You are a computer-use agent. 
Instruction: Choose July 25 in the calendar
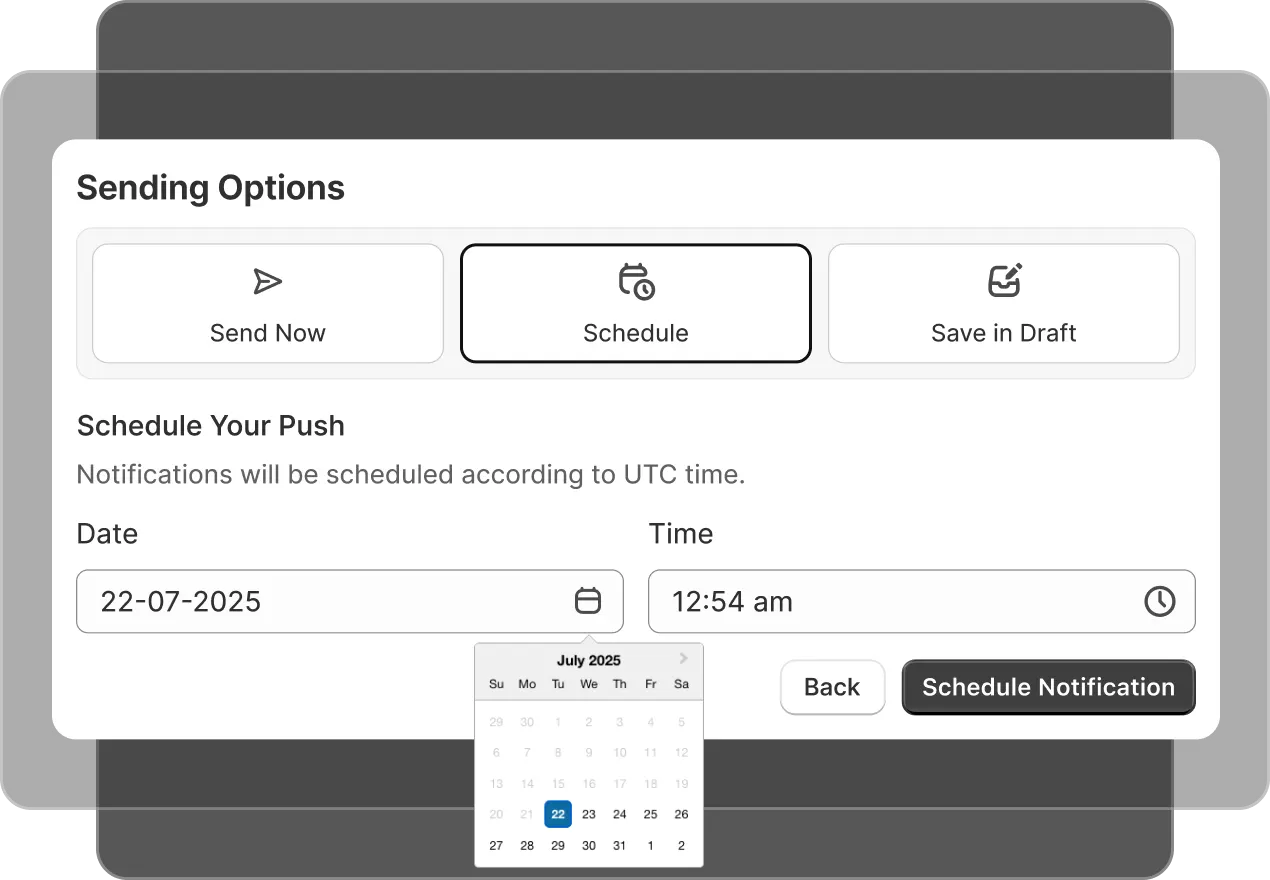[x=650, y=814]
